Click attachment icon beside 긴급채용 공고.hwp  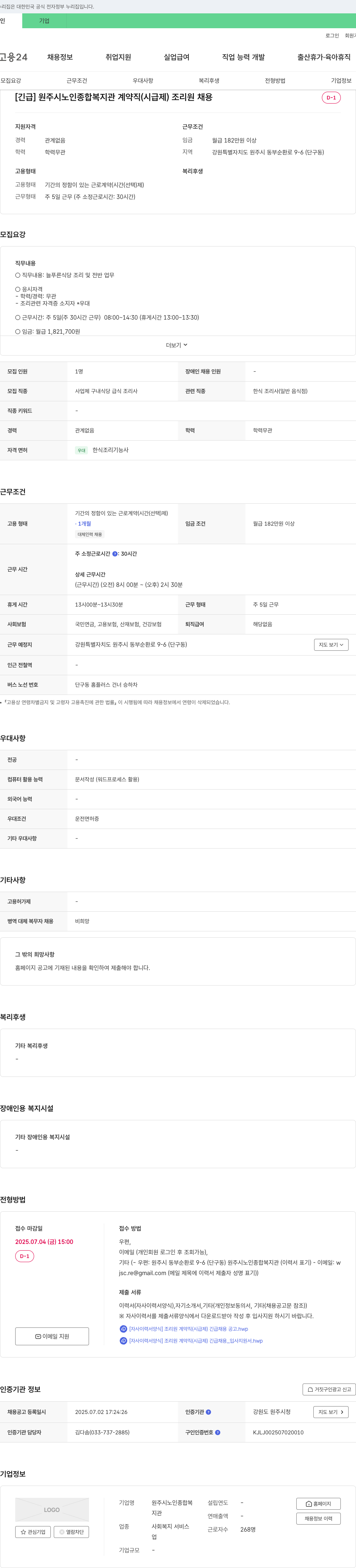123,1329
